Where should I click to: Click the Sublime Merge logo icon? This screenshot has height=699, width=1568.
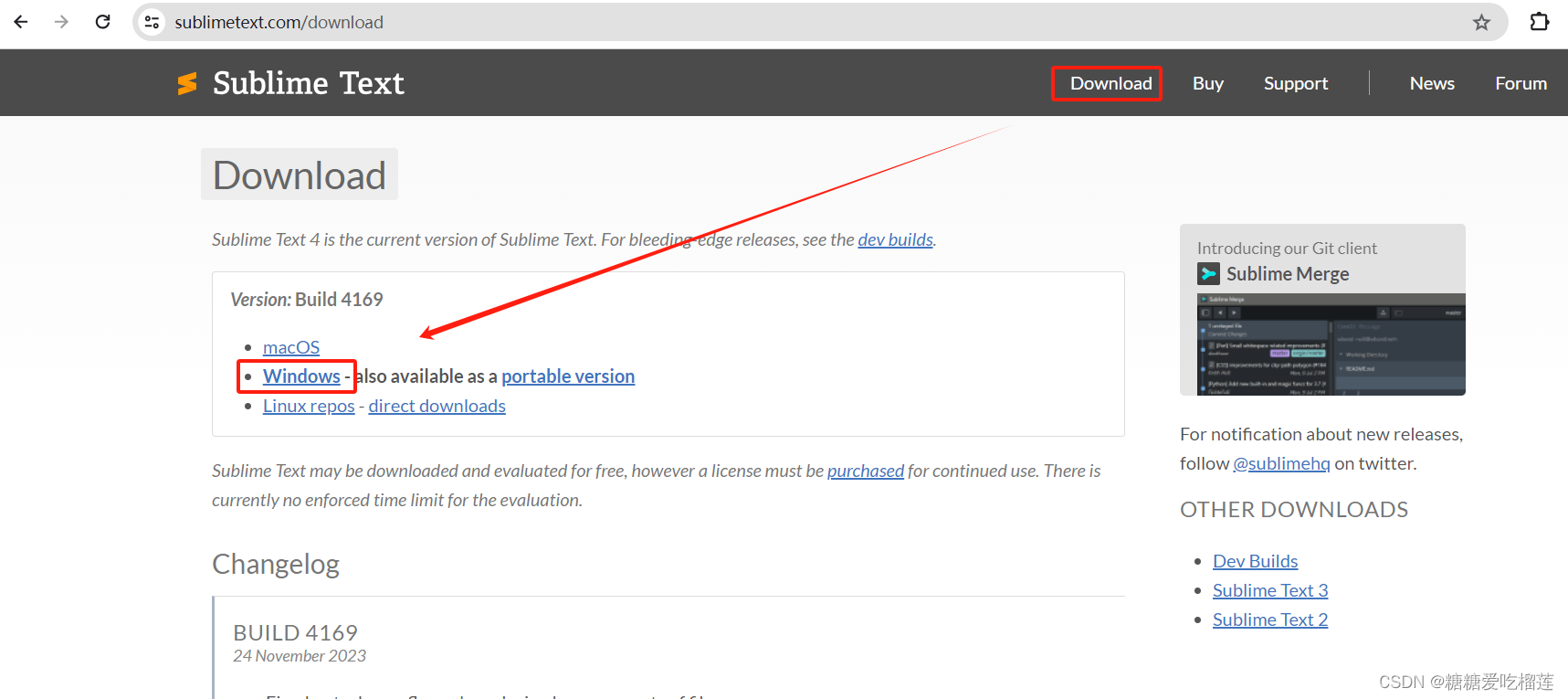click(x=1208, y=273)
